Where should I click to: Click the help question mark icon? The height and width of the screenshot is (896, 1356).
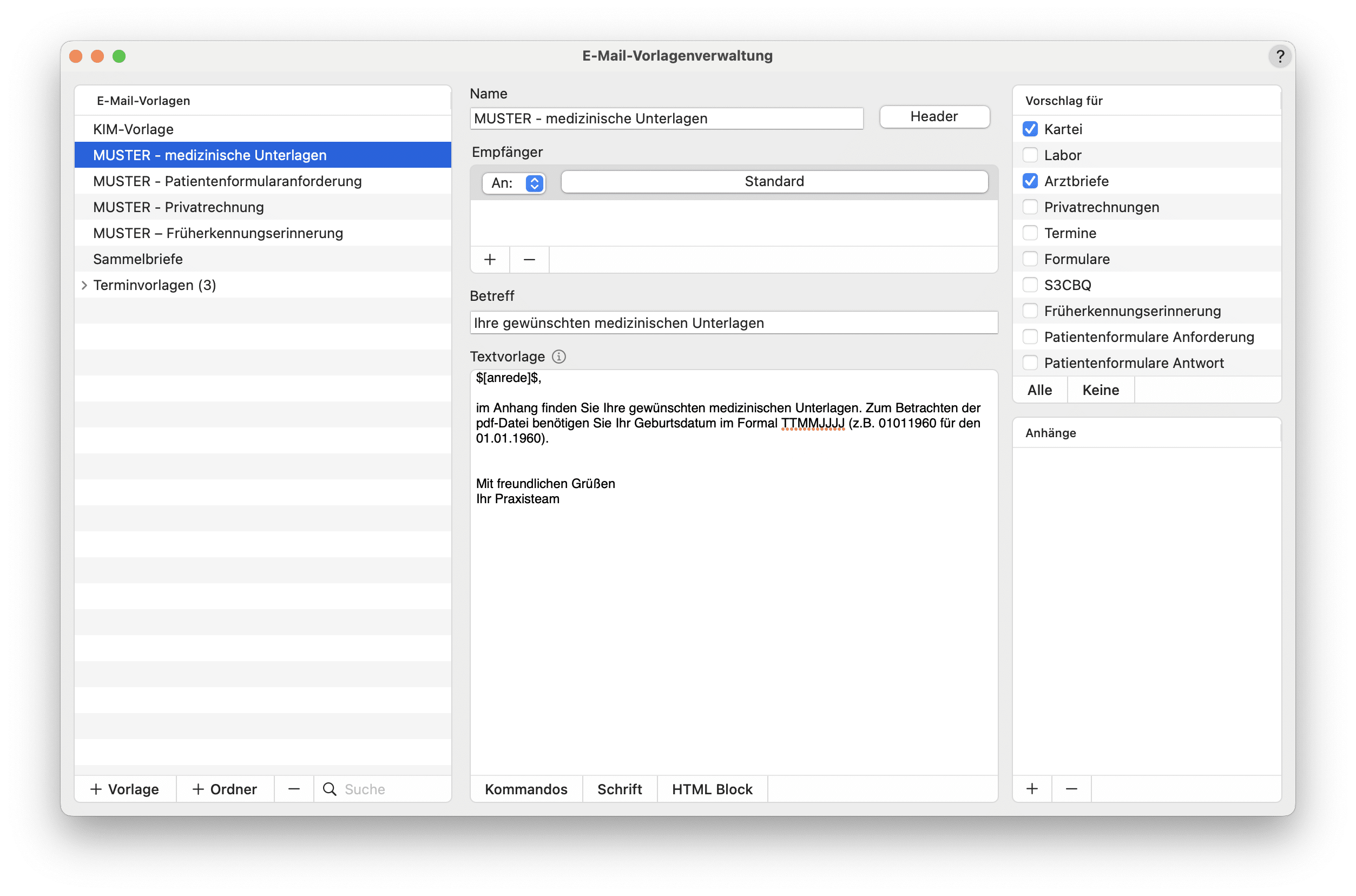1280,56
